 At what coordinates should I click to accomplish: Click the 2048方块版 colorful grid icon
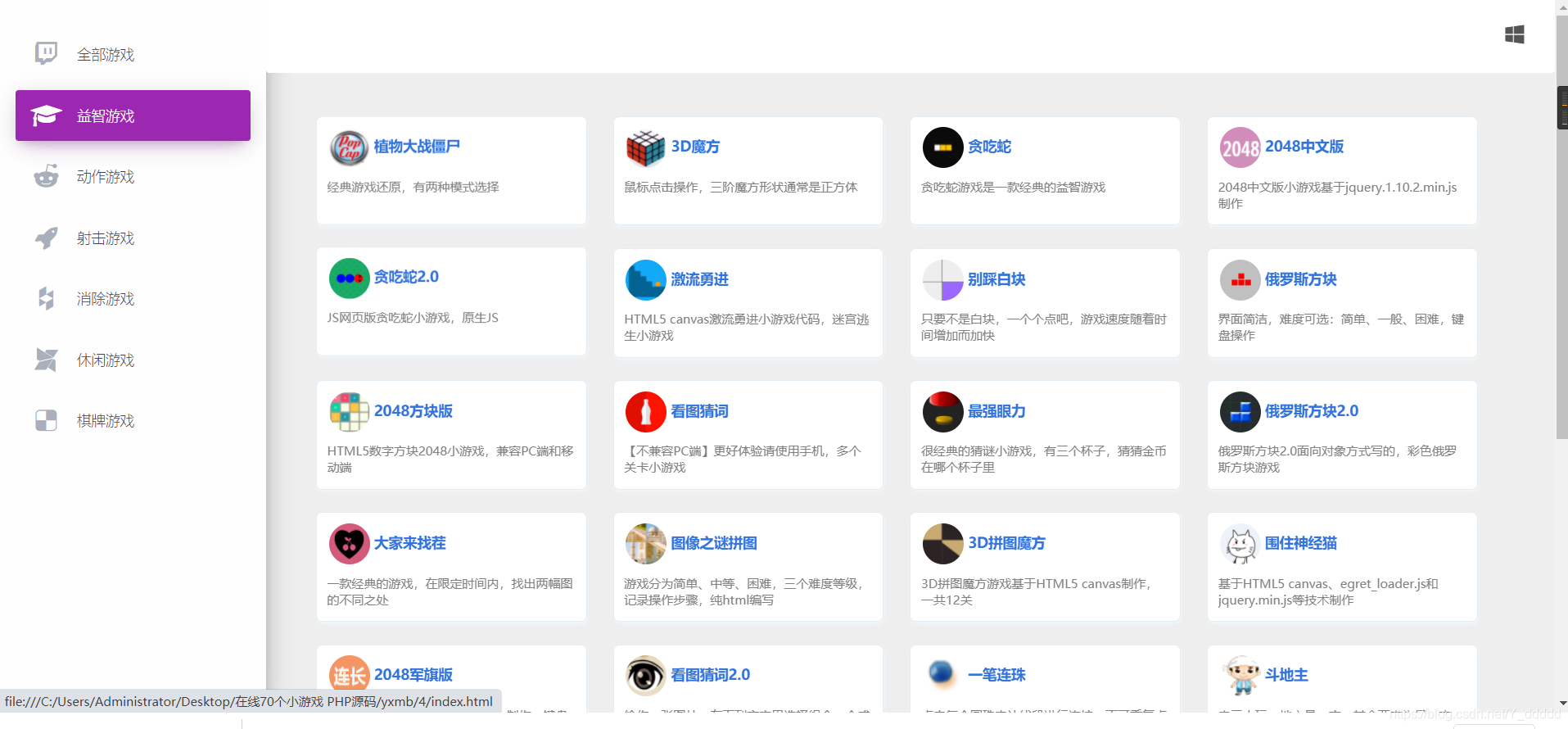coord(350,412)
